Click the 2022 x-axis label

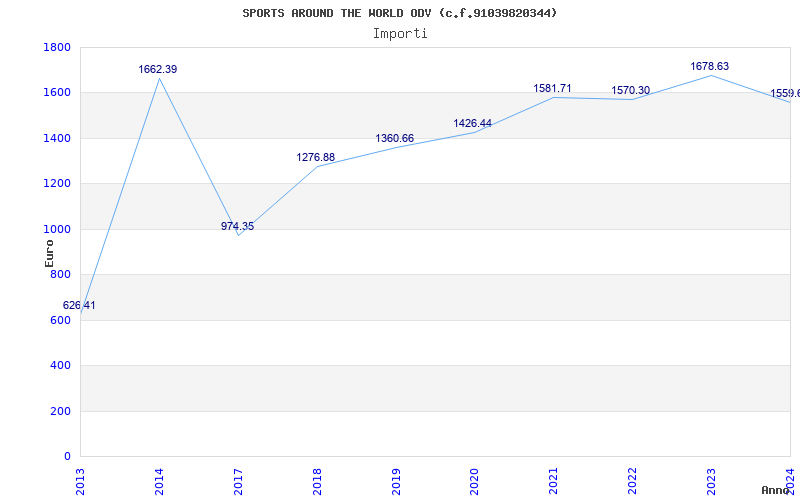(x=633, y=482)
